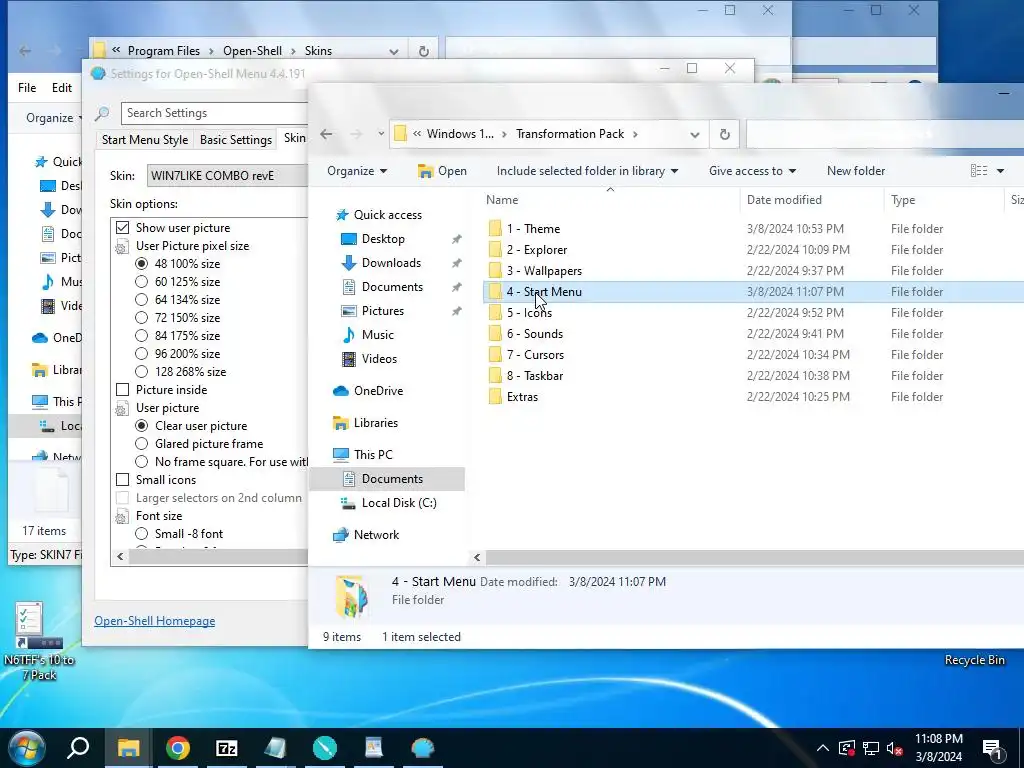1024x768 pixels.
Task: Switch to the Start Menu Style tab
Action: pos(144,140)
